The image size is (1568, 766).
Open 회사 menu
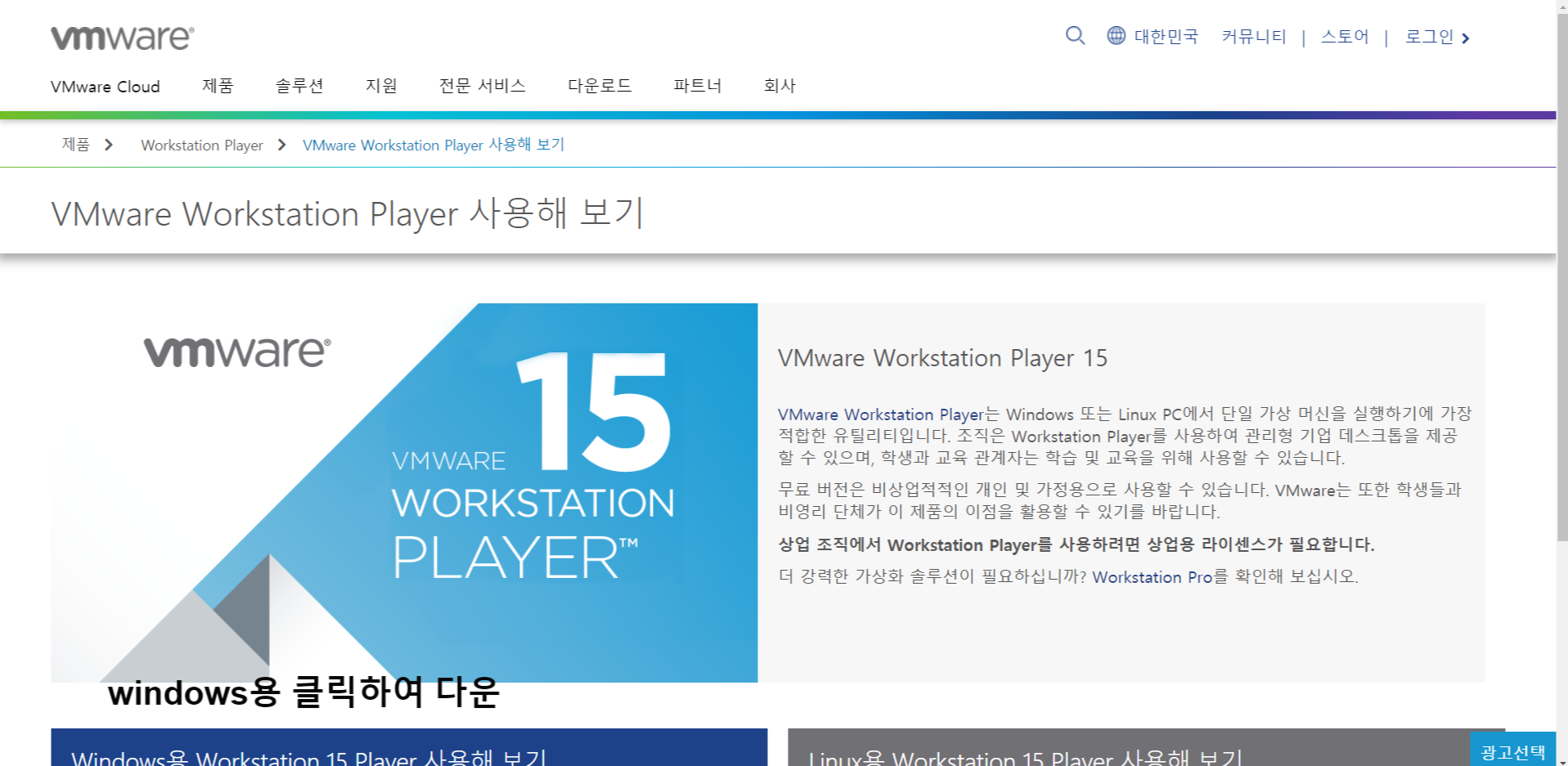point(780,86)
